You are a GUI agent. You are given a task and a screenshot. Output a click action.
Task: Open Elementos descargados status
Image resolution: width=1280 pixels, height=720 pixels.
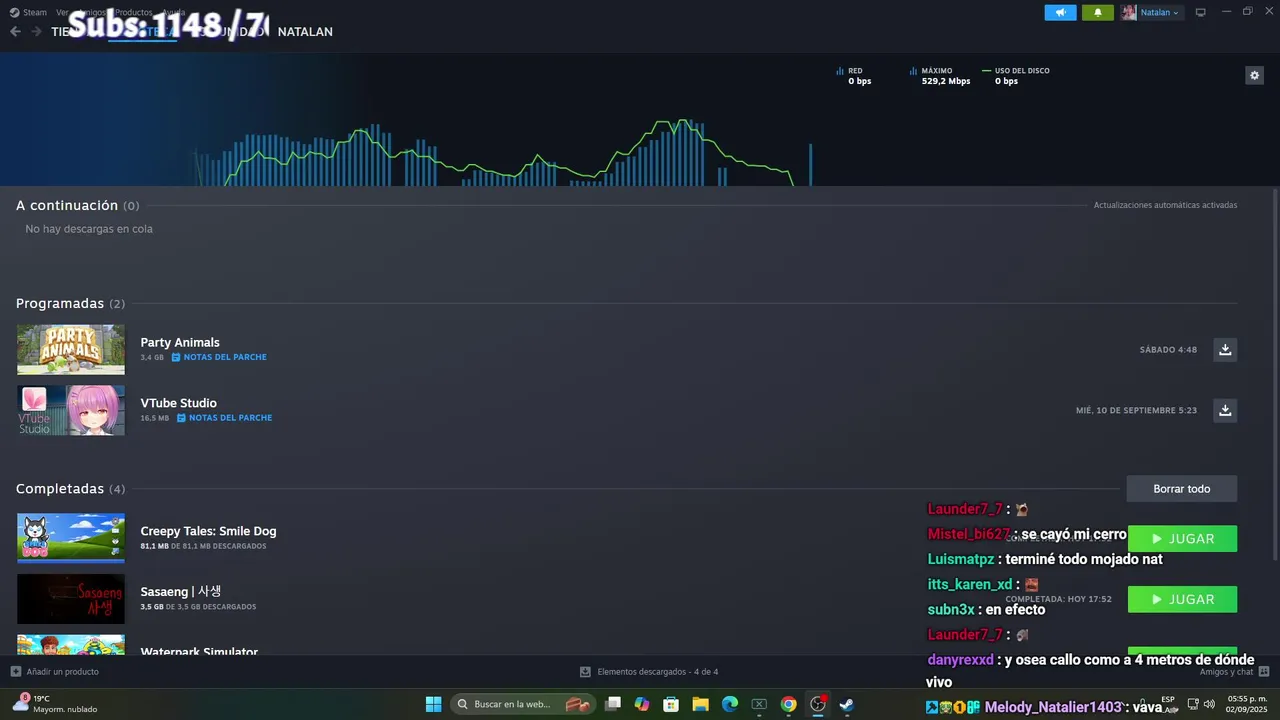649,672
